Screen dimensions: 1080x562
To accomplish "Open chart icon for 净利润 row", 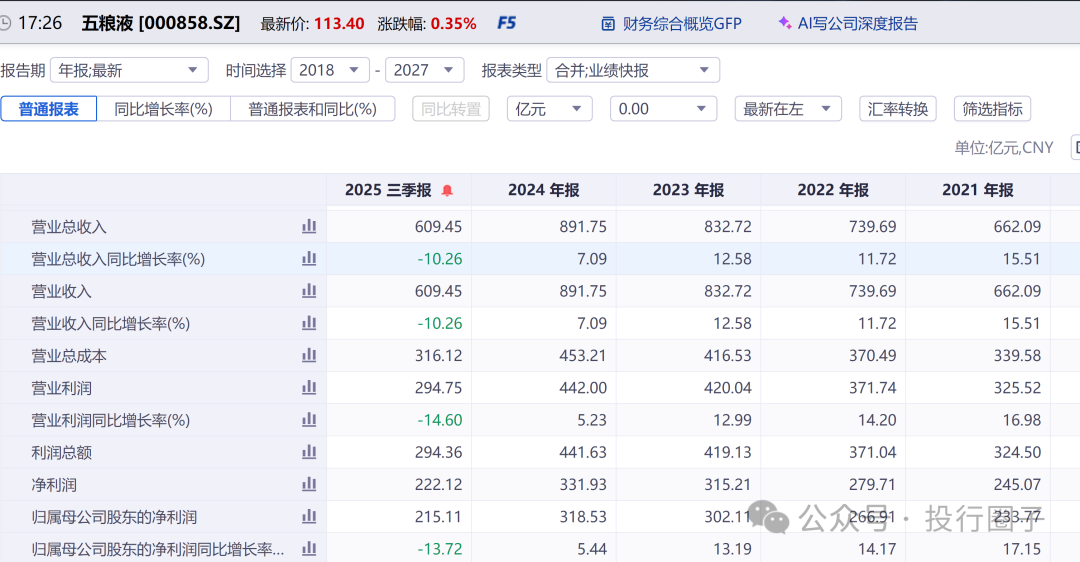I will (309, 485).
